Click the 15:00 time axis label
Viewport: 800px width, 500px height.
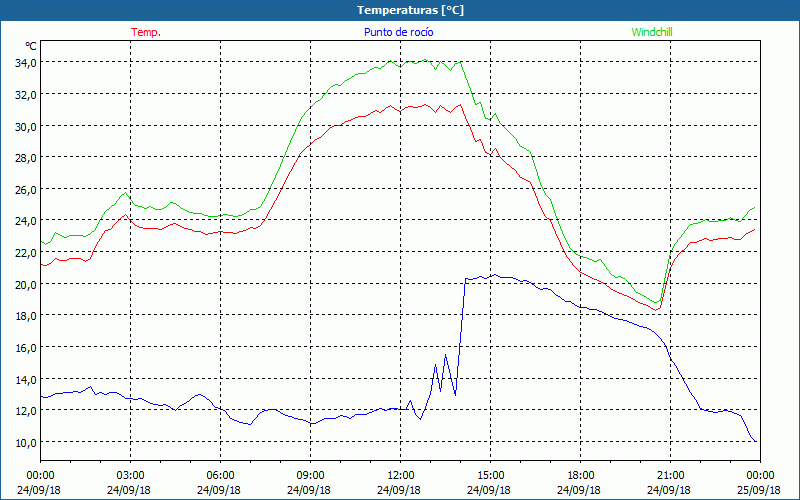(490, 476)
